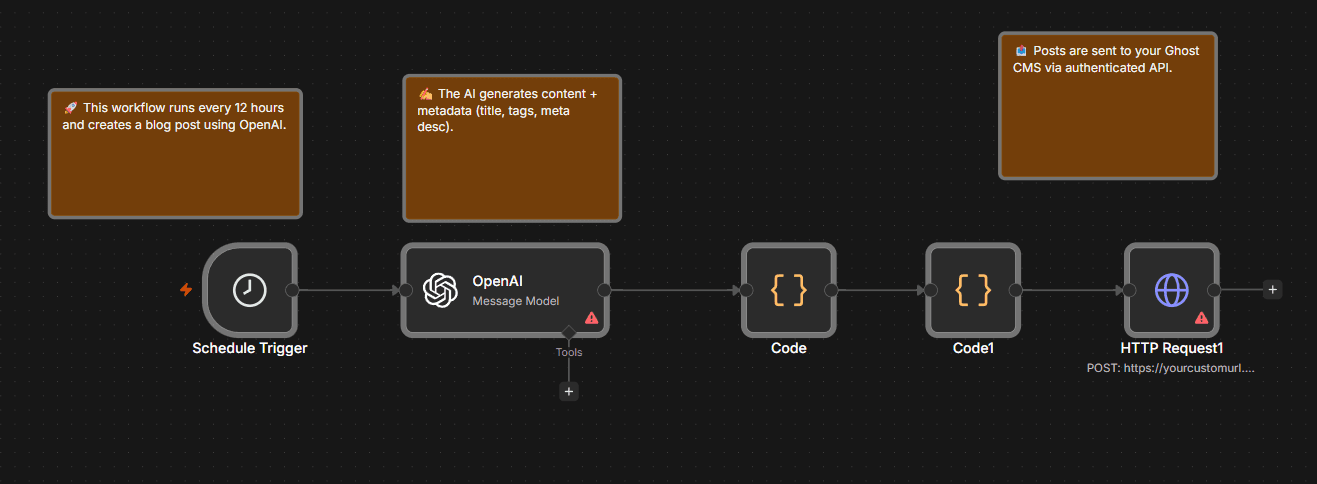This screenshot has width=1317, height=484.
Task: Click the 'Schedule Trigger' node label
Action: tap(250, 349)
